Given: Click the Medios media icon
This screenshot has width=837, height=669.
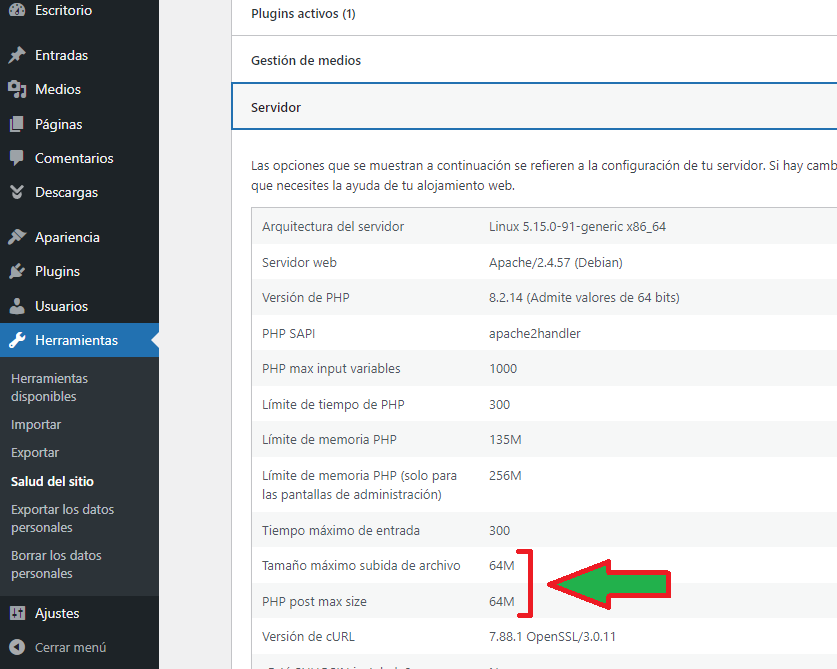Looking at the screenshot, I should pos(17,89).
